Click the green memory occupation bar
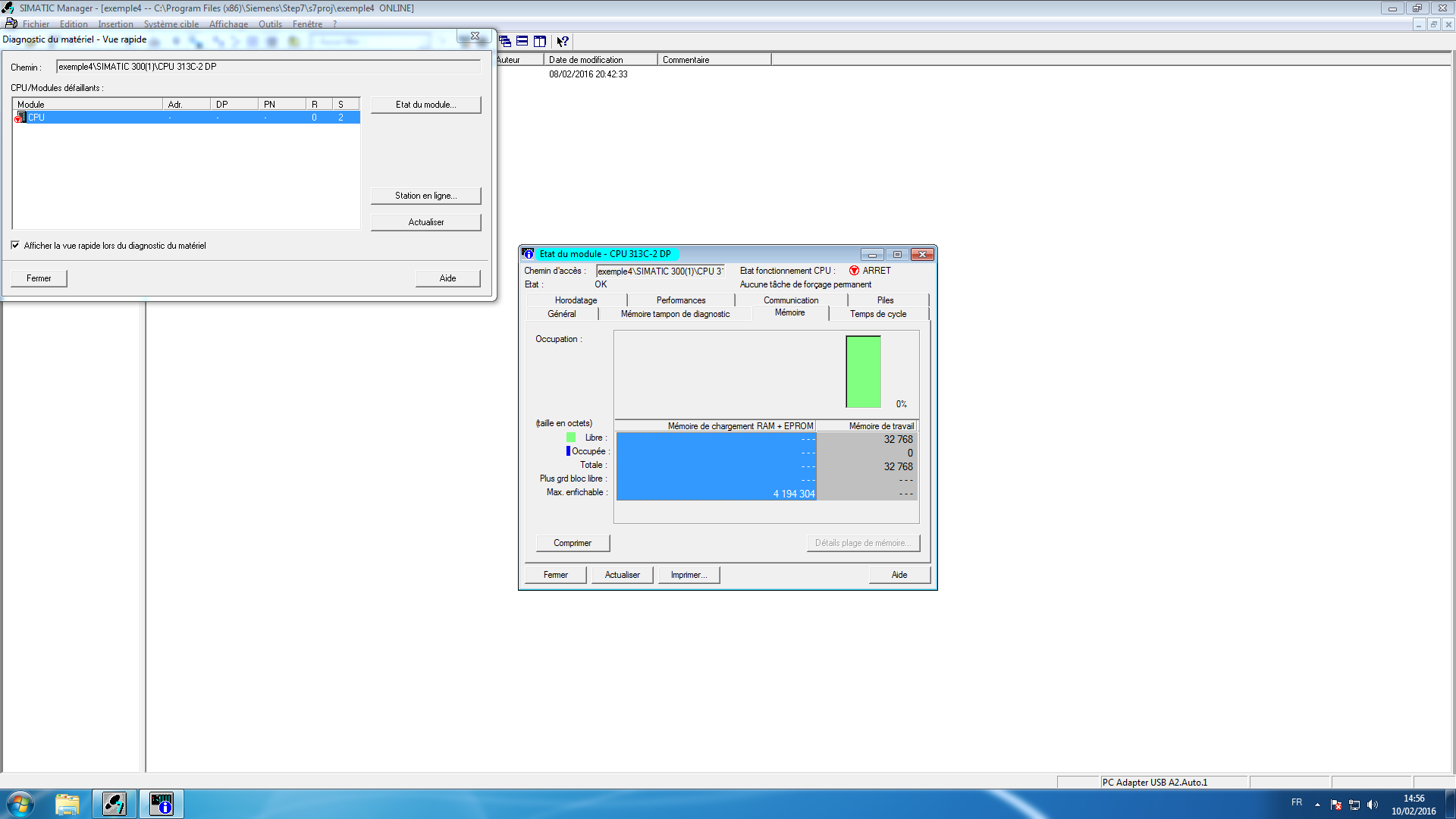The image size is (1456, 819). tap(863, 372)
